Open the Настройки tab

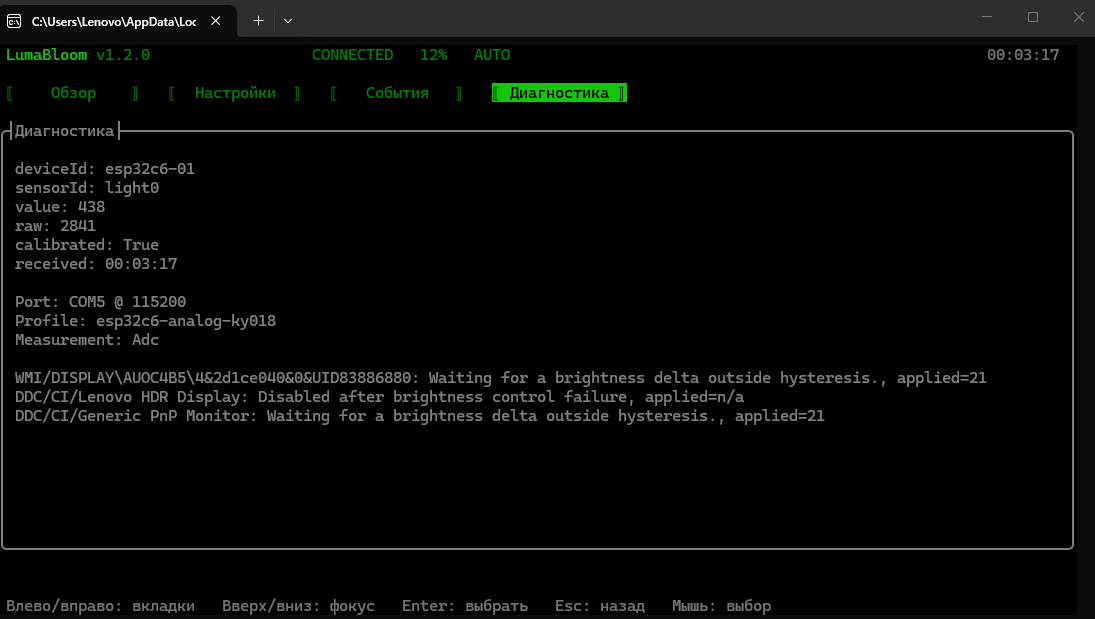click(x=235, y=93)
